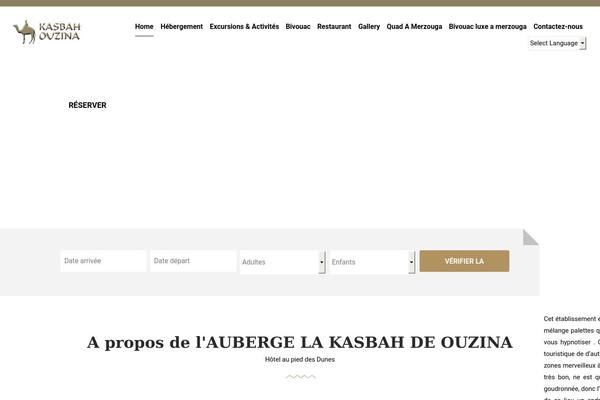Open Quad A Merzouga page
The width and height of the screenshot is (600, 400).
click(x=414, y=26)
